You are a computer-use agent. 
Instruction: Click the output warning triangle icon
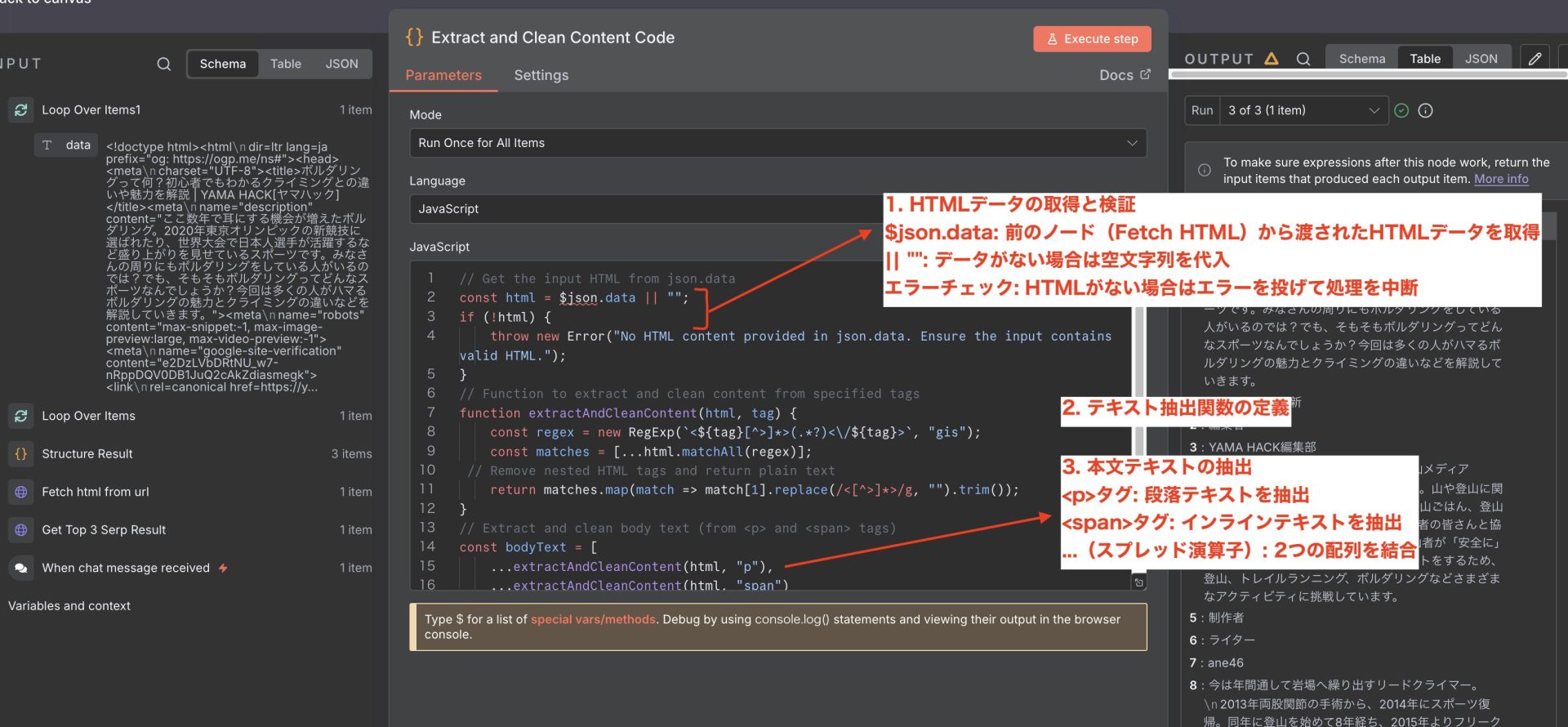point(1272,59)
